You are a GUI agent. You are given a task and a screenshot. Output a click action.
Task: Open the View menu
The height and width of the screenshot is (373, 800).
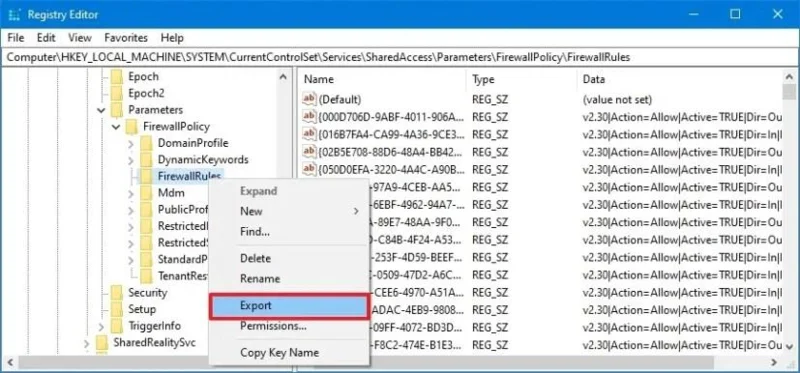pos(80,38)
